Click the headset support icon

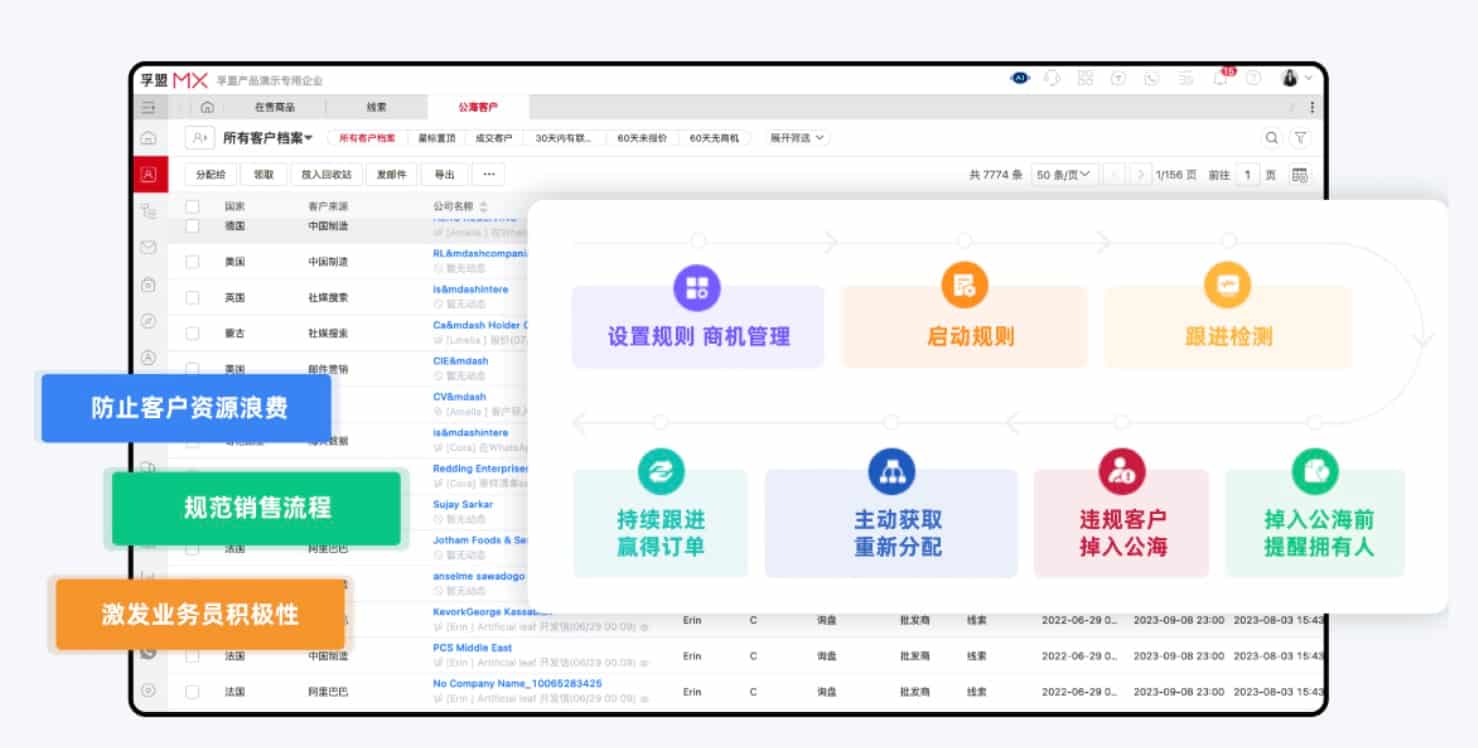[1051, 79]
